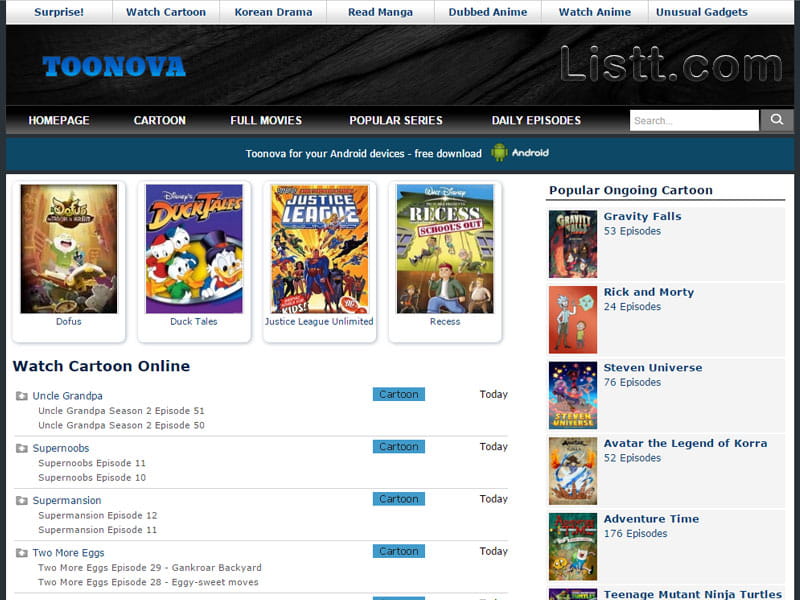
Task: Click the search input field
Action: [x=694, y=120]
